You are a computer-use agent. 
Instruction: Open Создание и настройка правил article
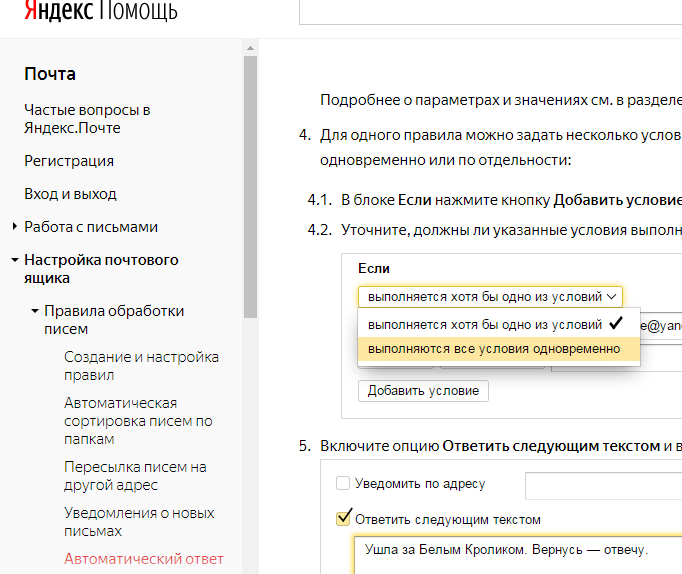coord(141,366)
